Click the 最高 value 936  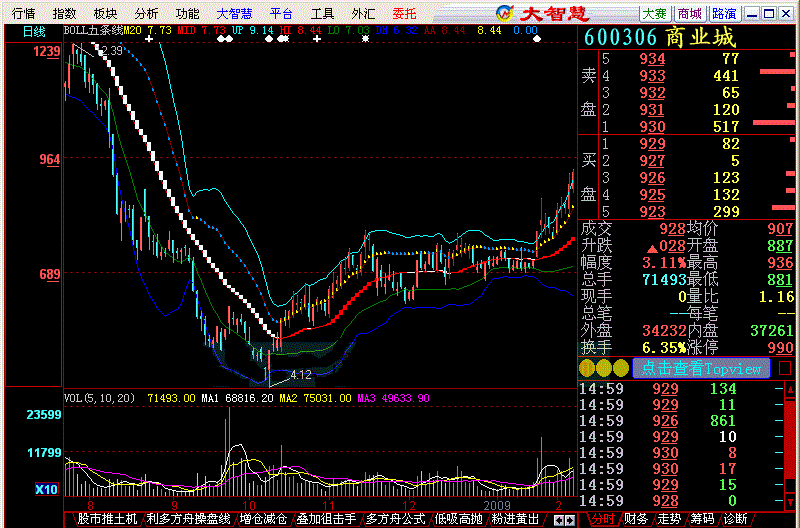[780, 263]
